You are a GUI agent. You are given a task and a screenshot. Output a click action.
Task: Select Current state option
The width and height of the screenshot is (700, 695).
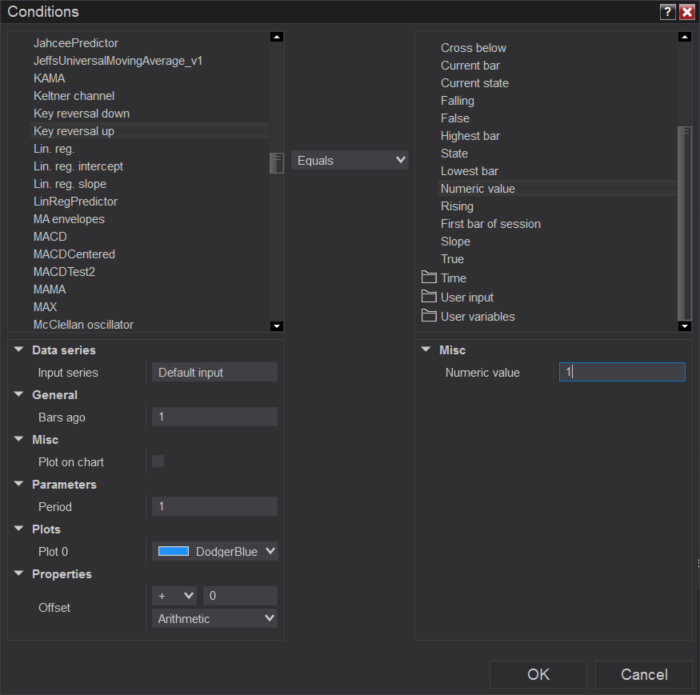point(475,83)
